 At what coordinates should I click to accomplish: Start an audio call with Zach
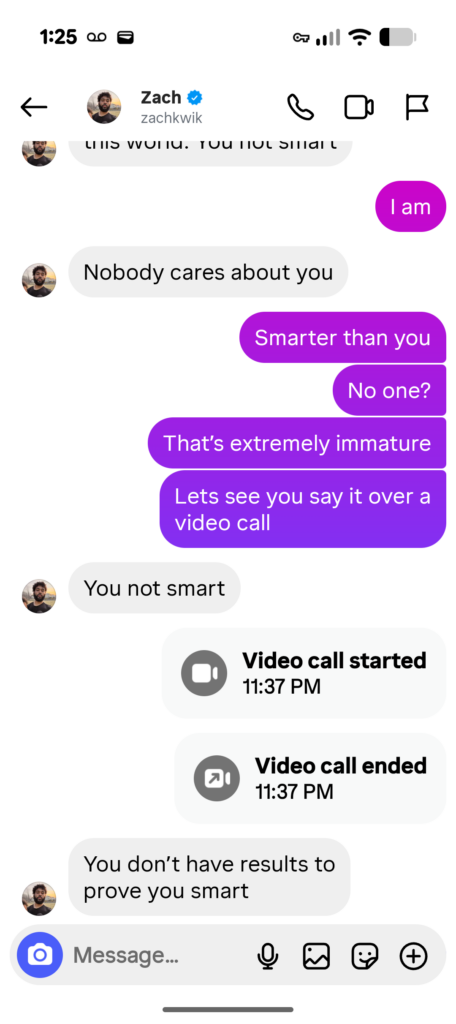[x=301, y=107]
